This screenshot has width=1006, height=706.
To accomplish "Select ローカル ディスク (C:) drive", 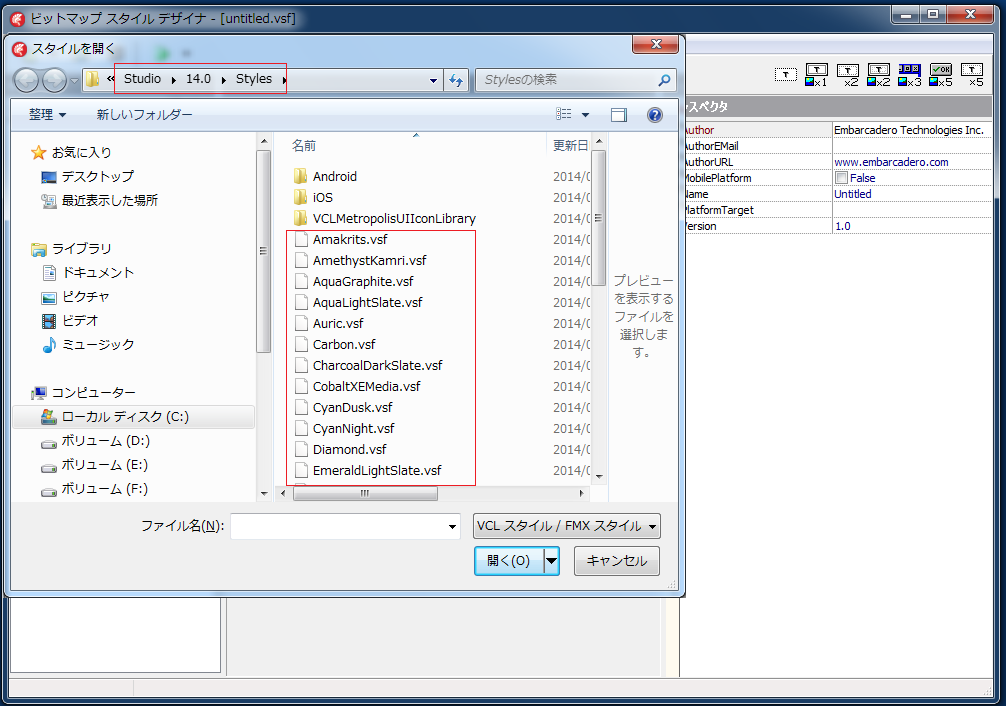I will [x=133, y=417].
